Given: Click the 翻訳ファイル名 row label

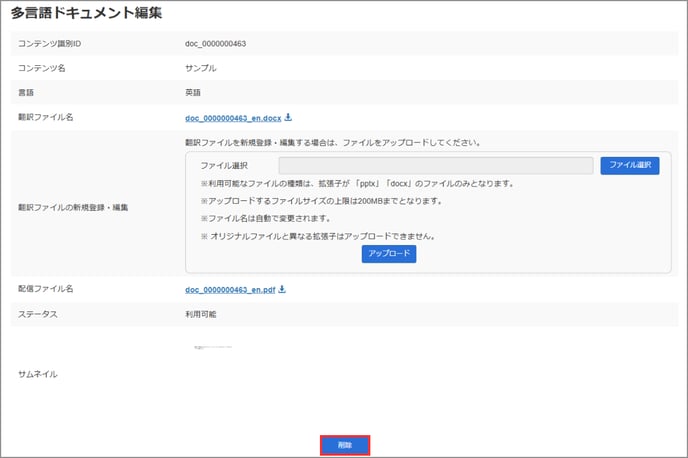Looking at the screenshot, I should click(47, 117).
